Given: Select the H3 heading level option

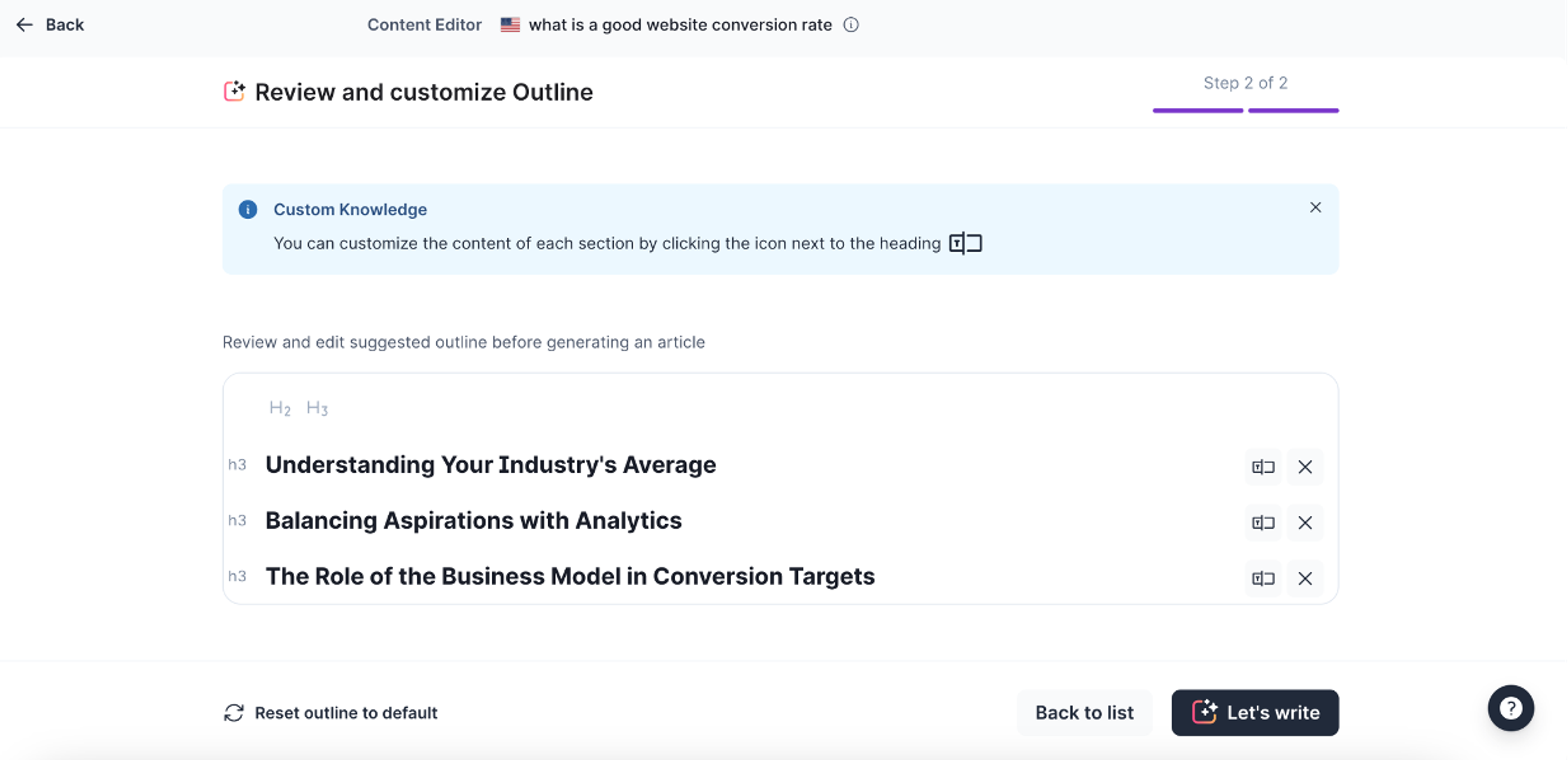Looking at the screenshot, I should pyautogui.click(x=316, y=408).
